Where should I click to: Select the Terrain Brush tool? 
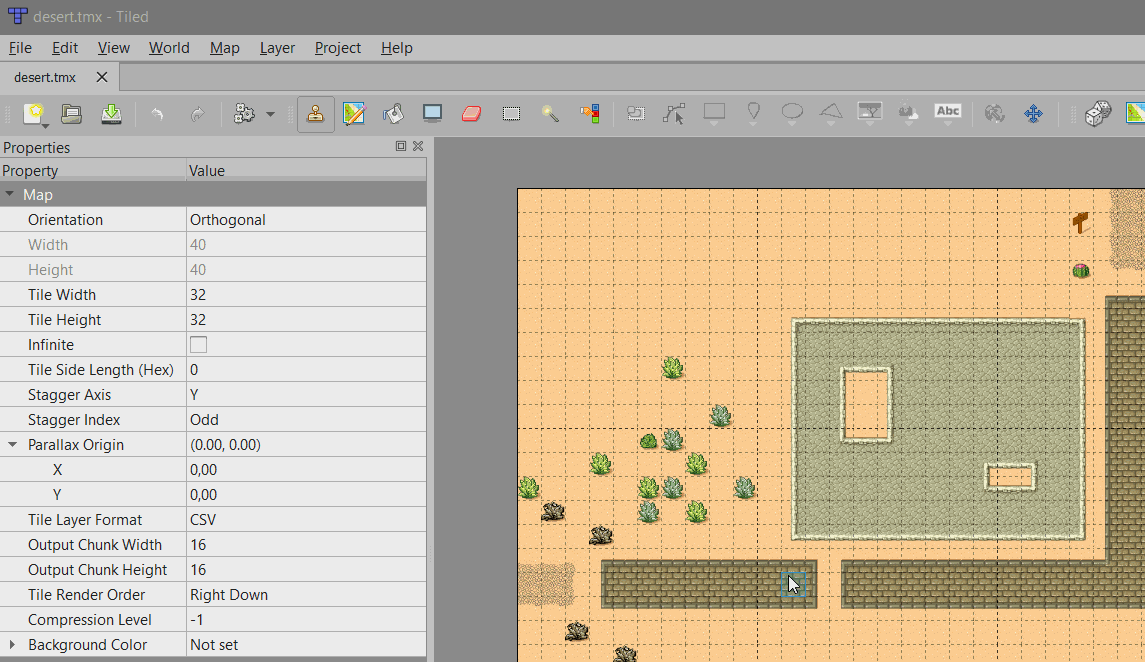pos(354,114)
